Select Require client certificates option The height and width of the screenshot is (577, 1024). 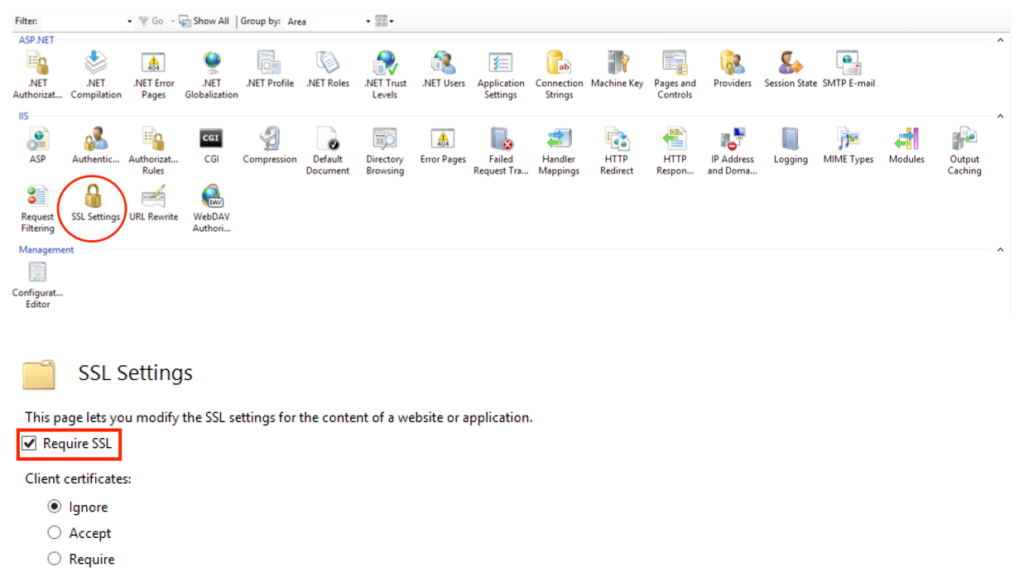(x=54, y=559)
